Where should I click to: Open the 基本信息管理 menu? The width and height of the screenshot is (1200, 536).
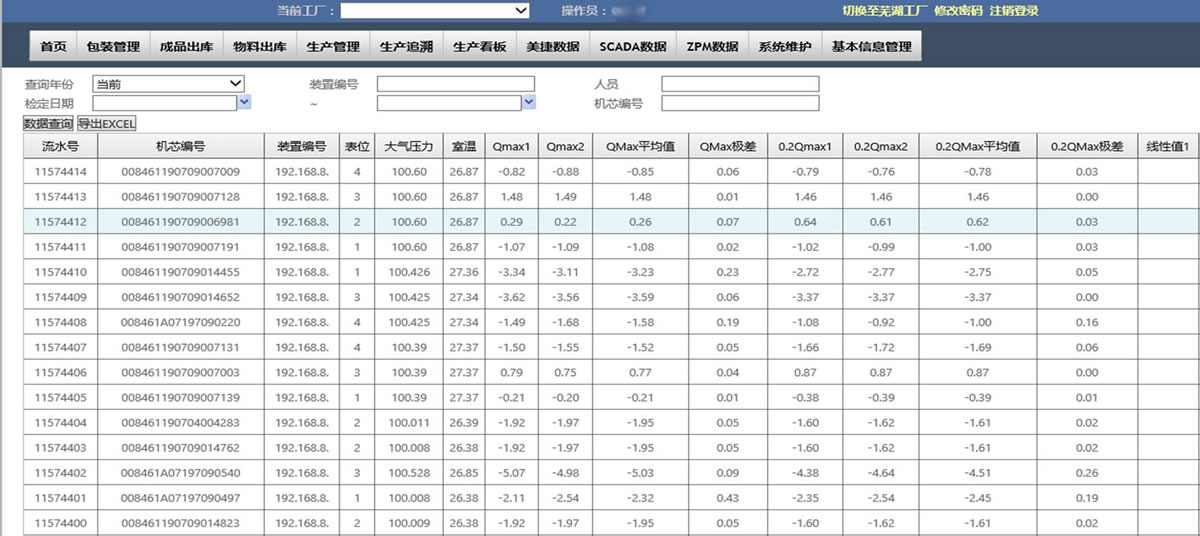[x=871, y=46]
